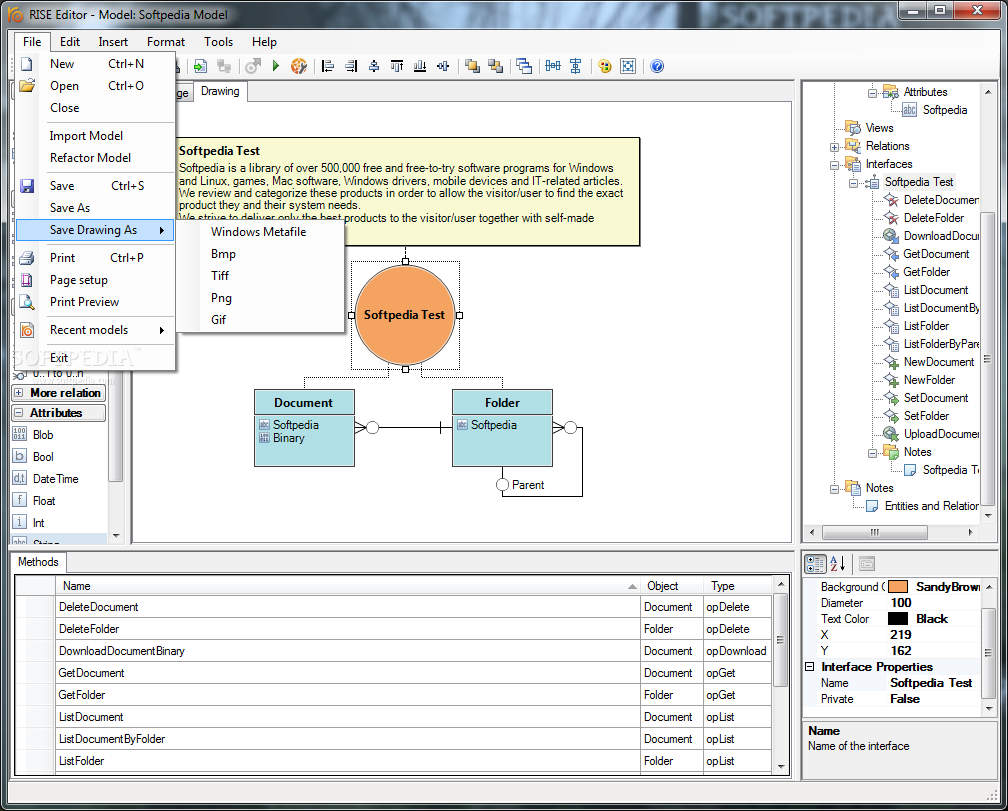The width and height of the screenshot is (1008, 811).
Task: Click Save As in File menu
Action: click(x=95, y=208)
